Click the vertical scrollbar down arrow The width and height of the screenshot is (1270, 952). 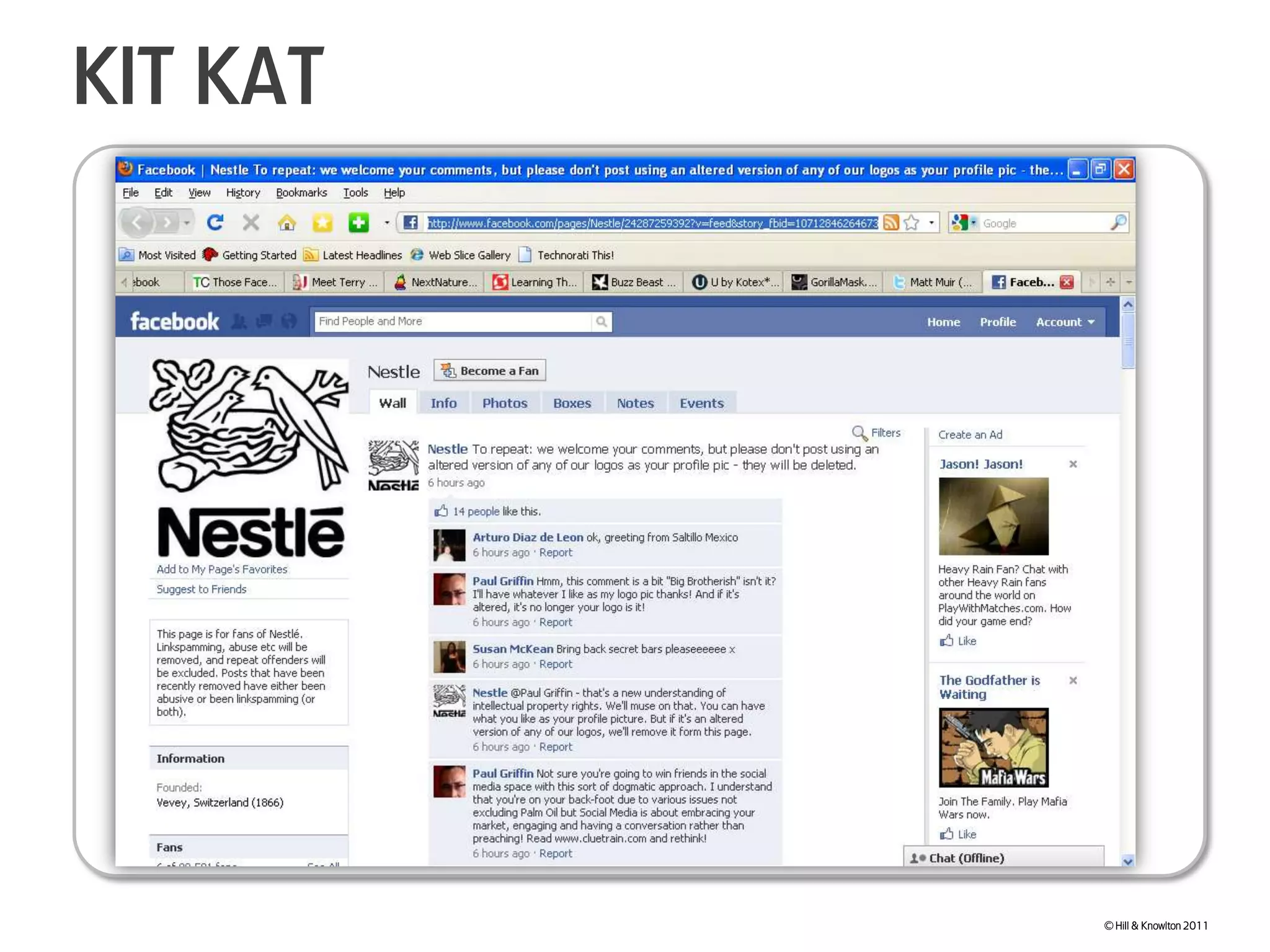click(x=1128, y=860)
